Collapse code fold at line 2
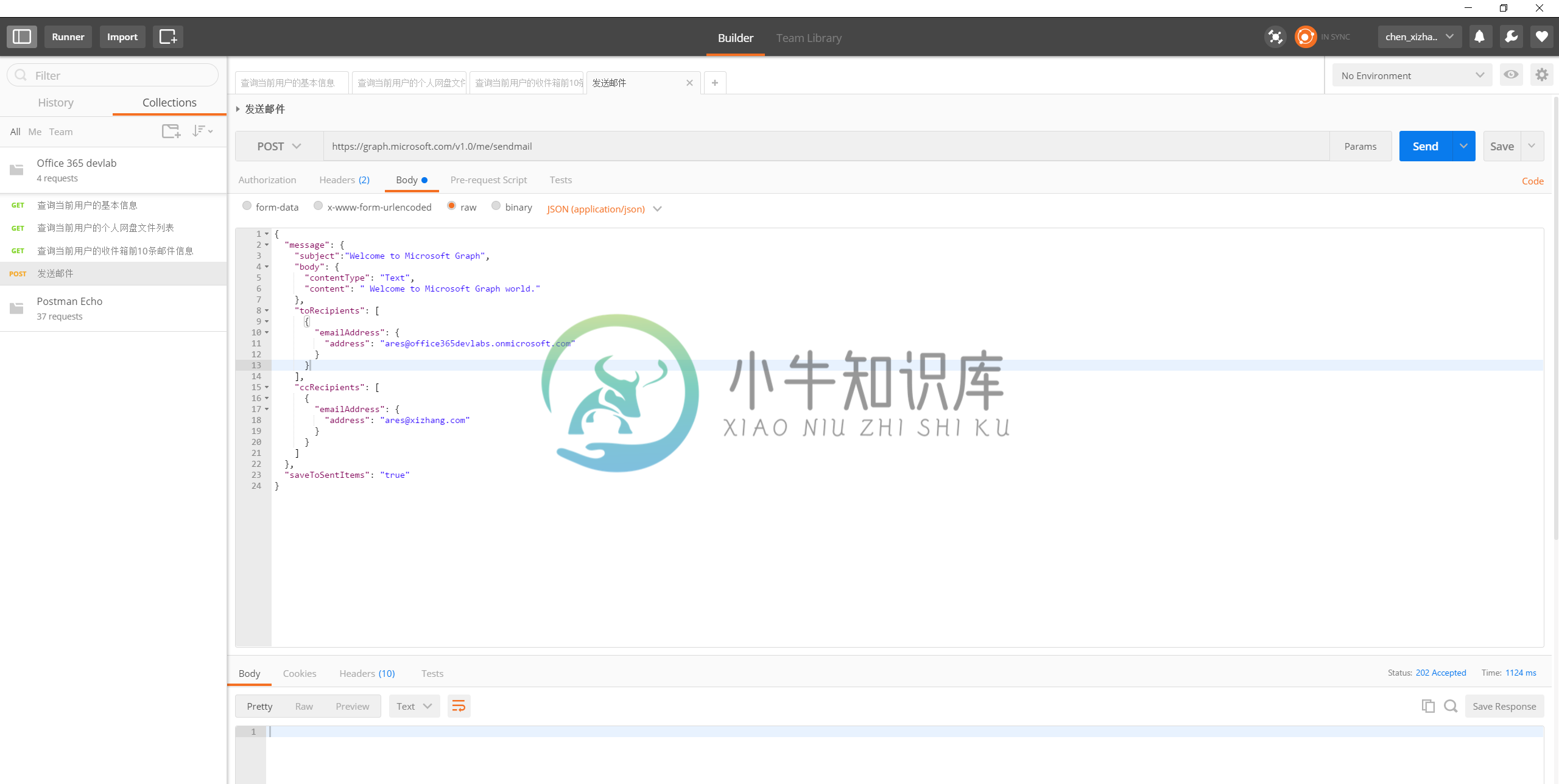 267,245
